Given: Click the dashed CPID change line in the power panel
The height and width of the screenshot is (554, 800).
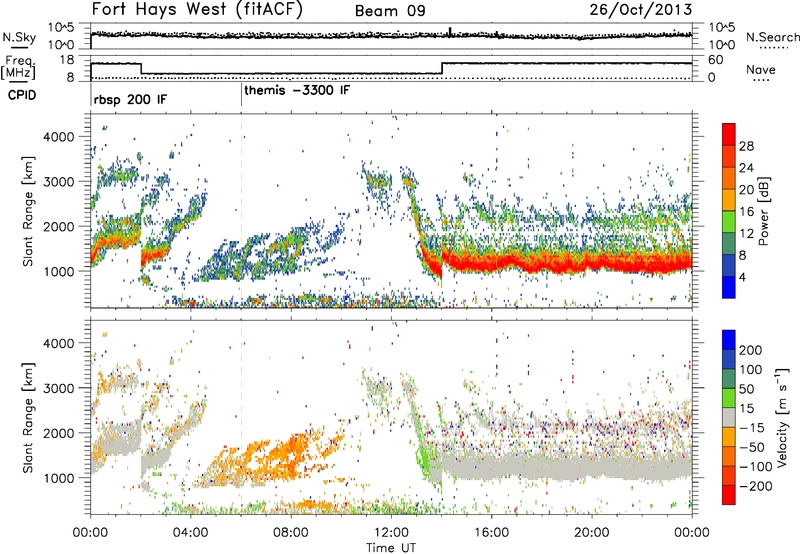Looking at the screenshot, I should coord(241,210).
